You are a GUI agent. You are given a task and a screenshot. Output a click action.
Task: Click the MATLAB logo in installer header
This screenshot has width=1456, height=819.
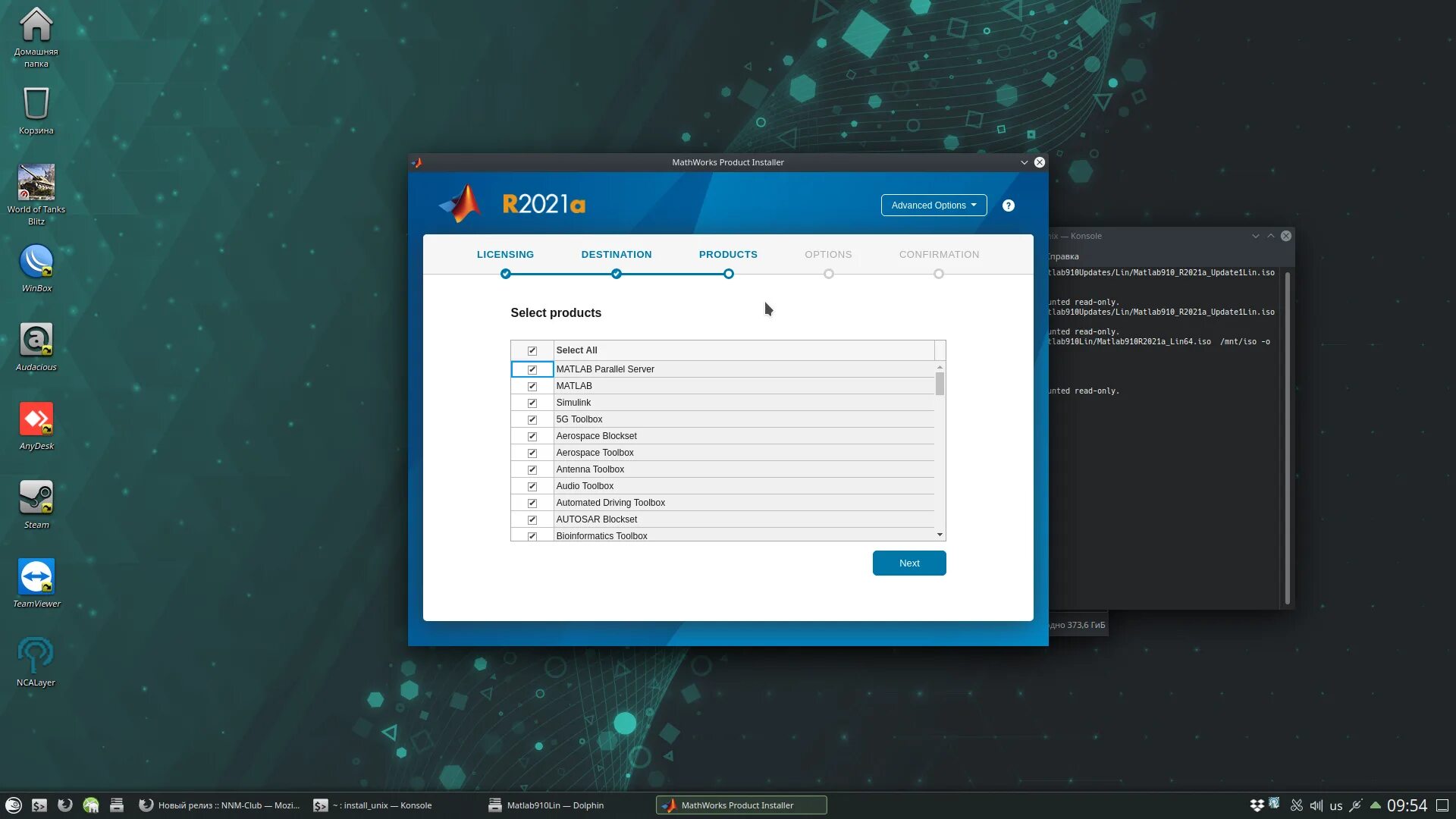461,204
